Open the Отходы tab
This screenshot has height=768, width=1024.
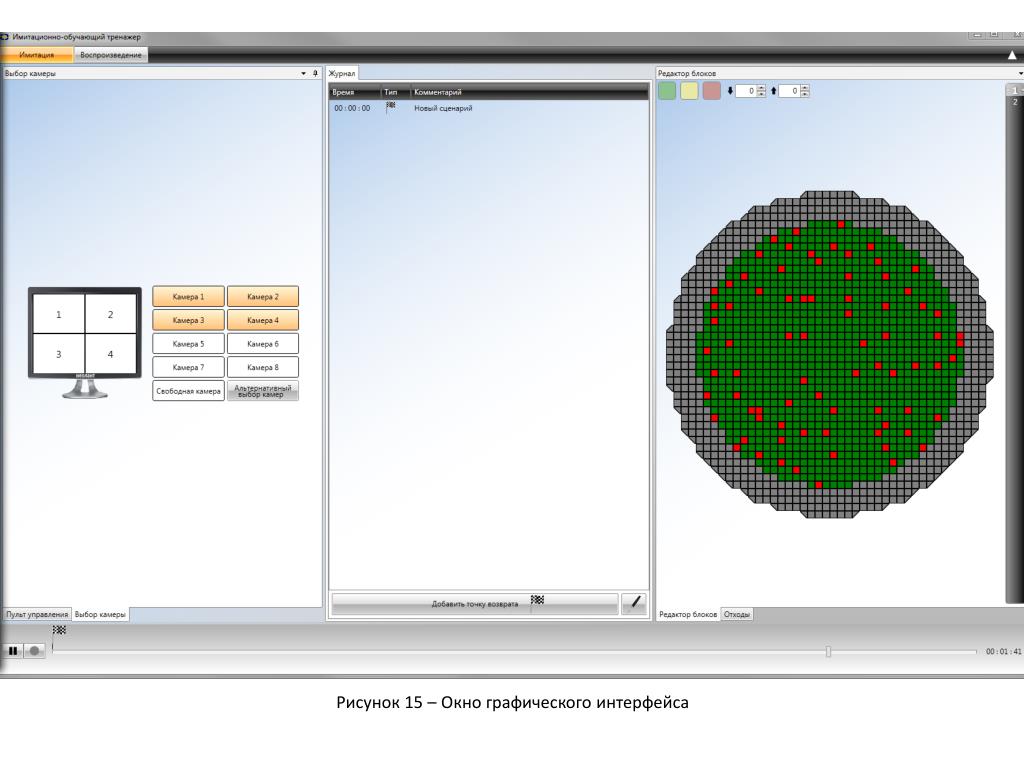pos(737,614)
